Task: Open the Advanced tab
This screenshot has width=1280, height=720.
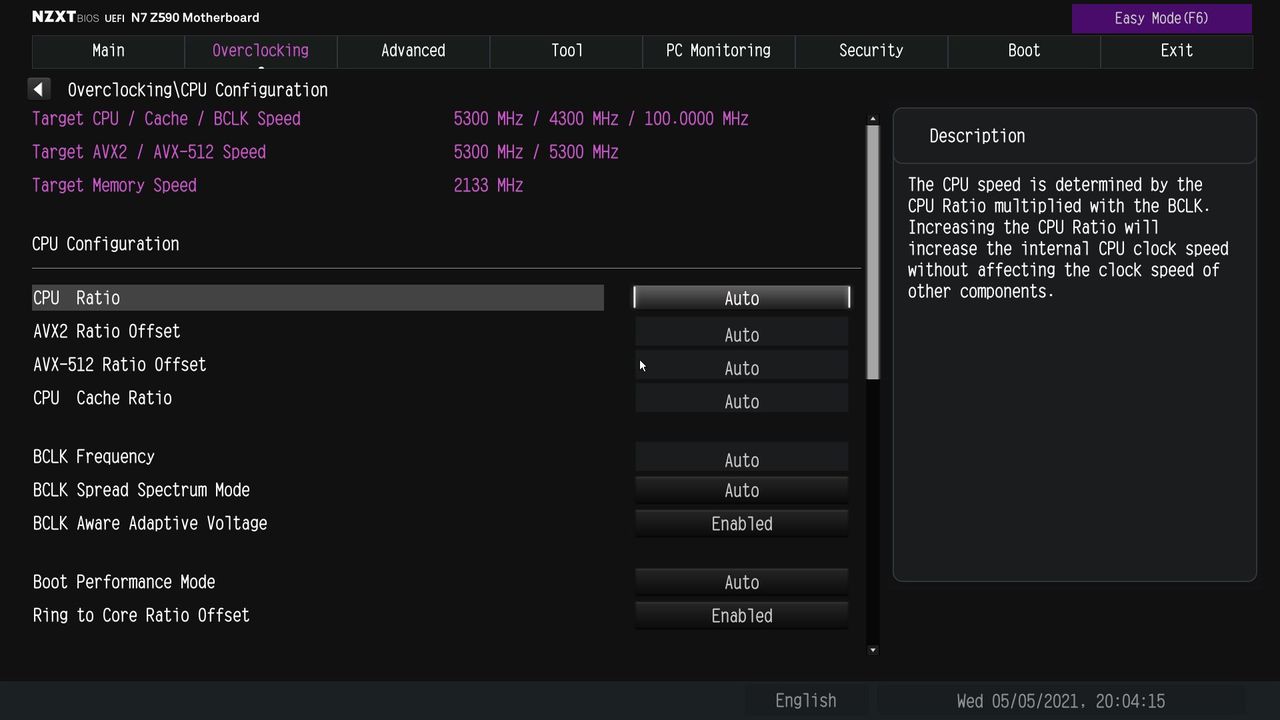Action: tap(413, 51)
